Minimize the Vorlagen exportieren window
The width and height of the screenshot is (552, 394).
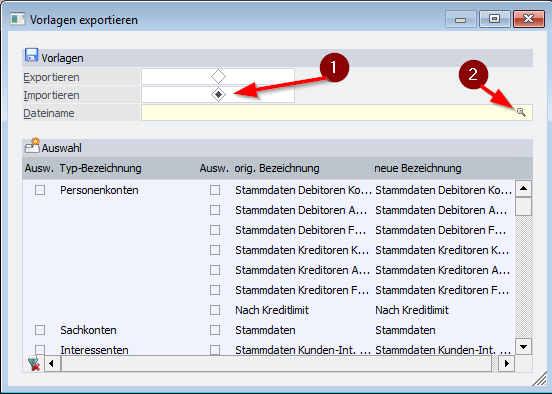click(460, 19)
